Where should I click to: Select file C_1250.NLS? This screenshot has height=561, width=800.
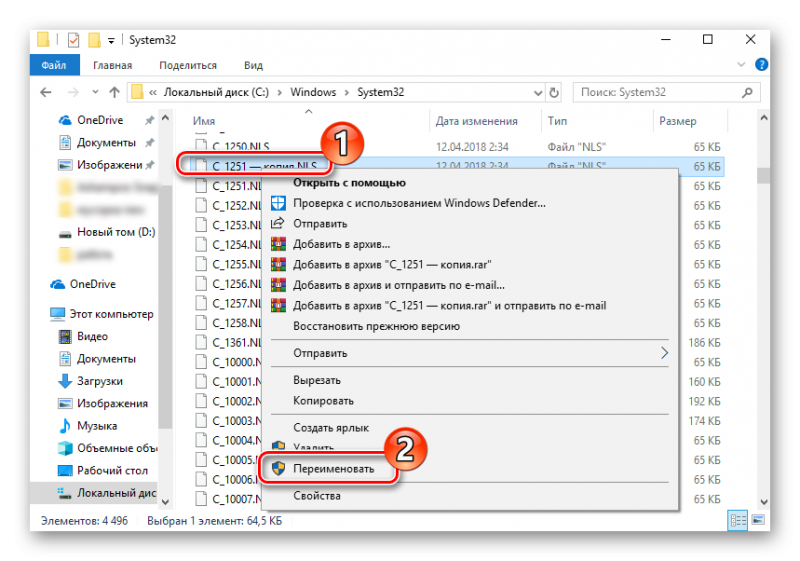pyautogui.click(x=241, y=147)
